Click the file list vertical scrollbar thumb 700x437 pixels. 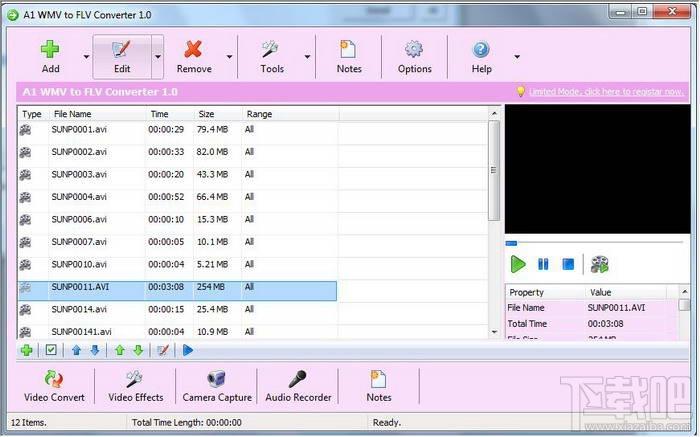coord(494,171)
